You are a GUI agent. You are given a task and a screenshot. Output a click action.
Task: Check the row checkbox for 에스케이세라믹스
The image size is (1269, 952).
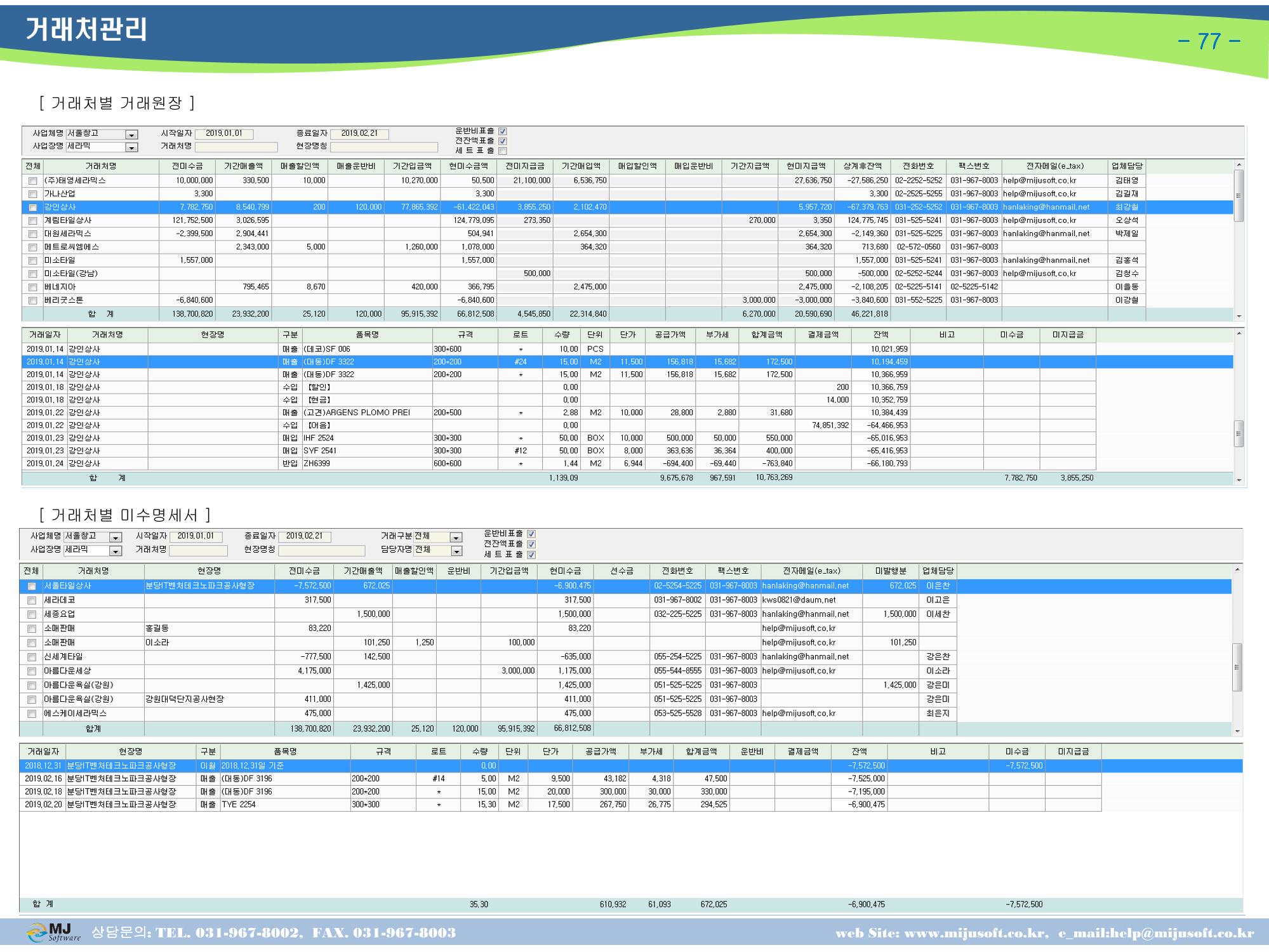coord(32,714)
